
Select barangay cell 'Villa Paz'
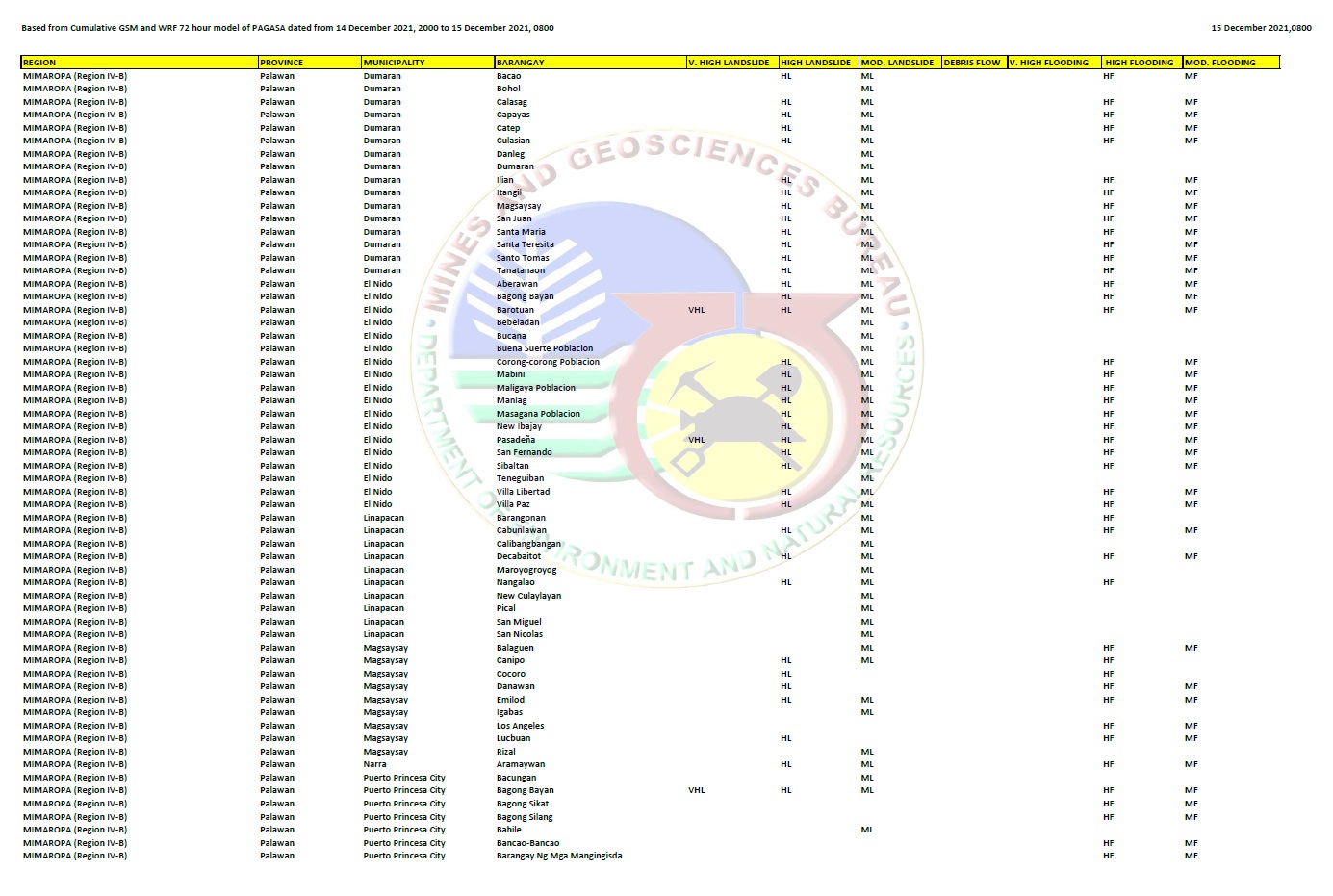pyautogui.click(x=513, y=504)
